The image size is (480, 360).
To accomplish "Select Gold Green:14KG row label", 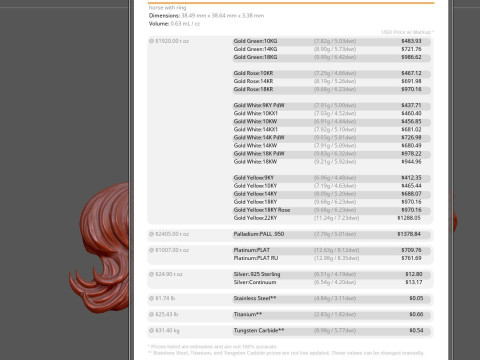I will 255,49.
